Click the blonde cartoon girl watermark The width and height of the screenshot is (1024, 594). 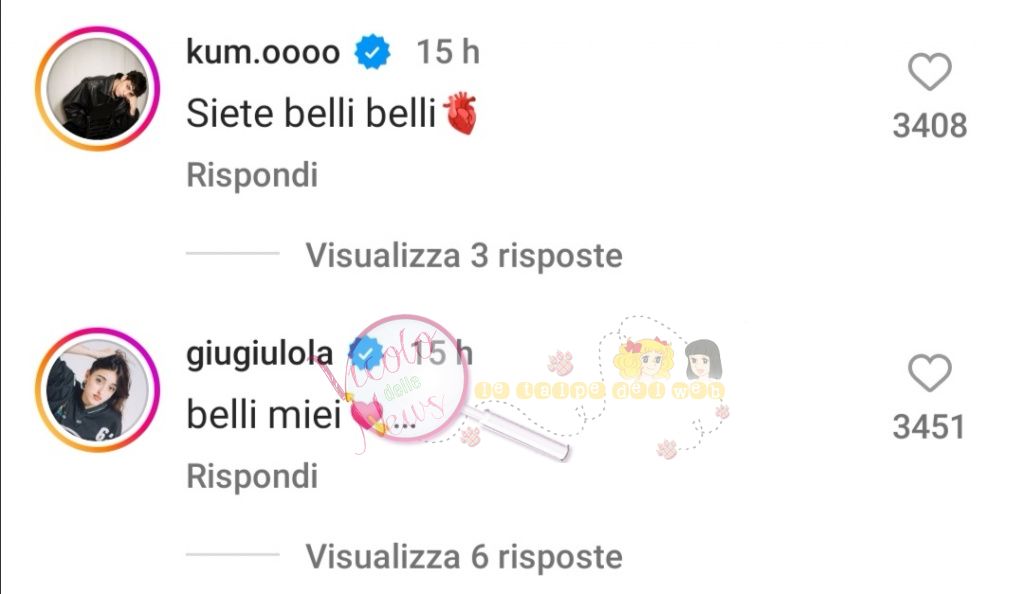647,358
